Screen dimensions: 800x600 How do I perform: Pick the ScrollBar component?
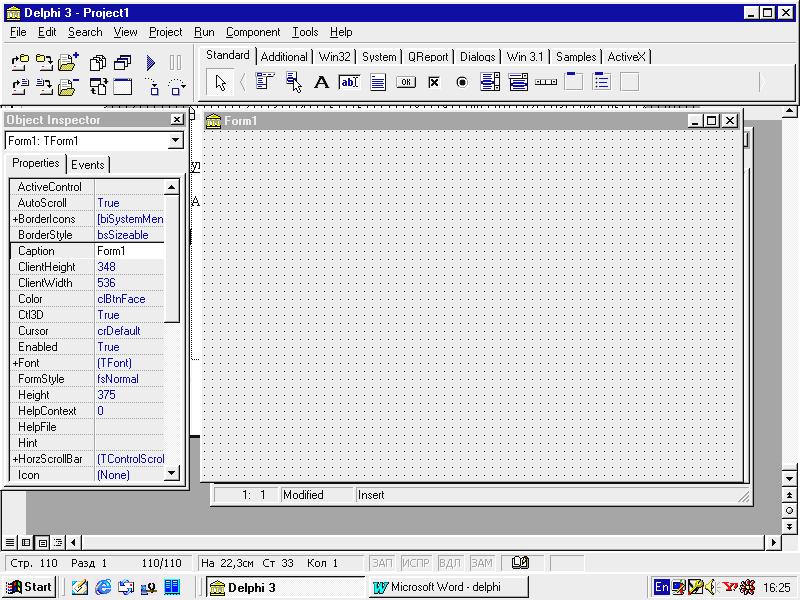point(545,82)
